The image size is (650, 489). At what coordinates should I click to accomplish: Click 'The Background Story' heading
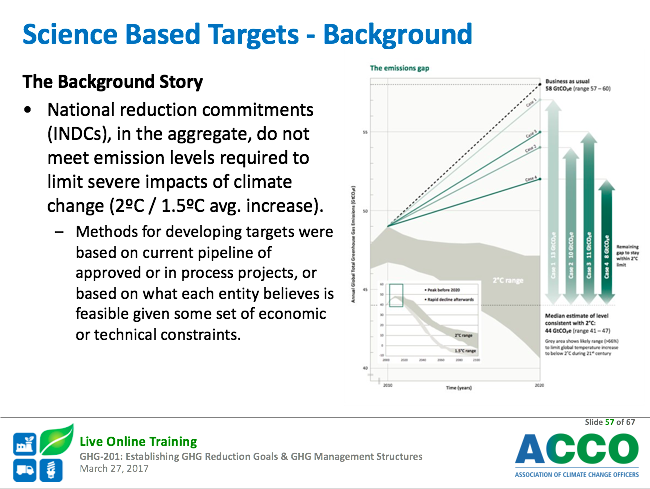(113, 82)
